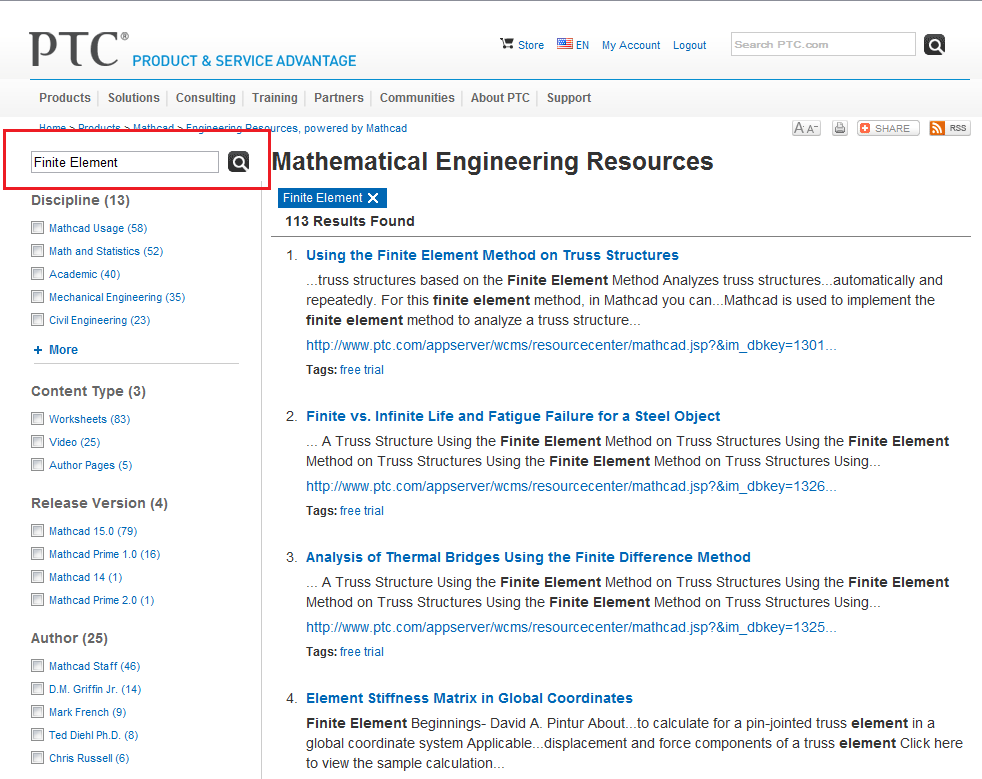This screenshot has height=779, width=982.
Task: Check the Author Pages (5) checkbox
Action: 38,465
